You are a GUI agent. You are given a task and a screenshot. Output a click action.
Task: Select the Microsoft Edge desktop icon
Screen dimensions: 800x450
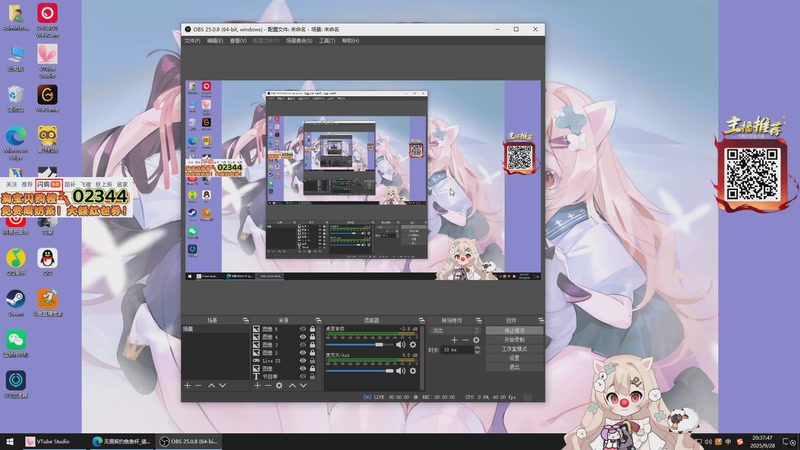pos(16,142)
